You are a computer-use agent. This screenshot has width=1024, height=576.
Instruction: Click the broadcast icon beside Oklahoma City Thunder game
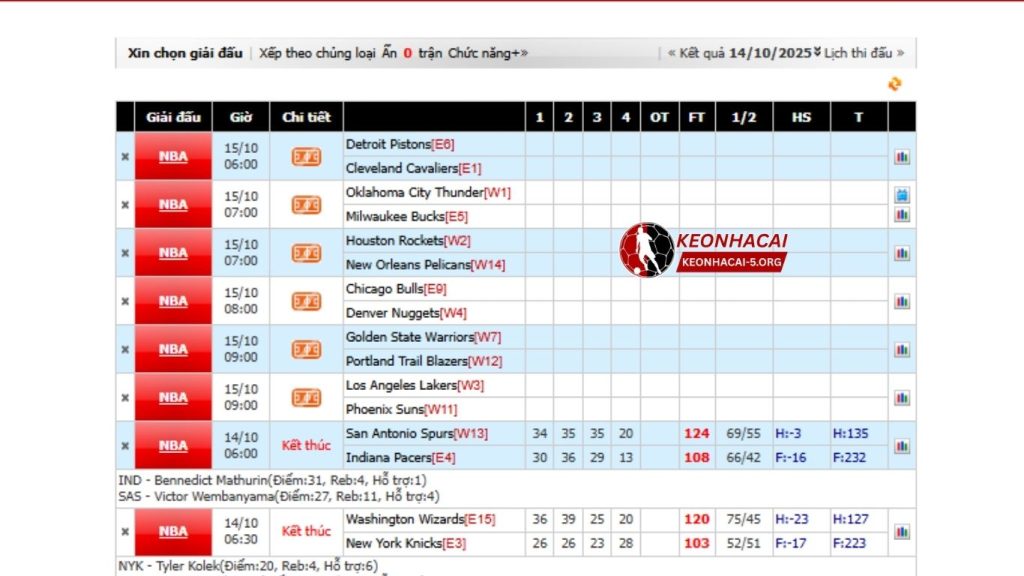pos(903,193)
